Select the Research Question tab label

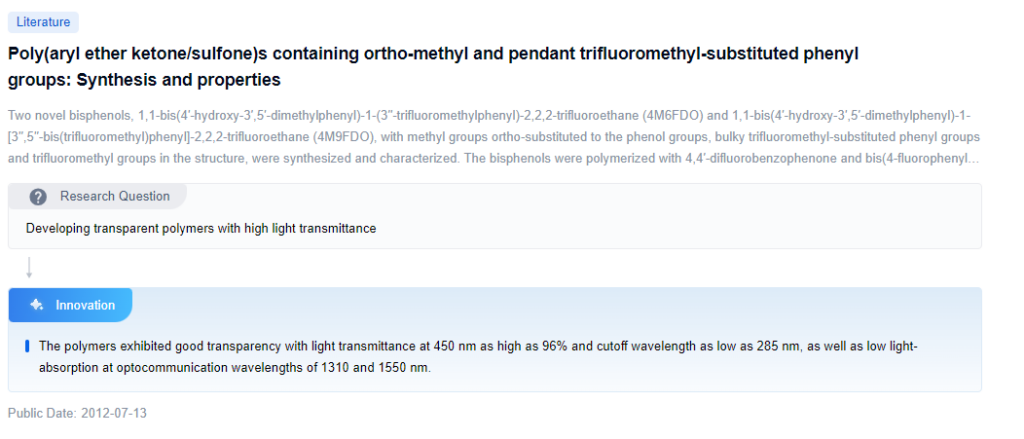[x=114, y=196]
